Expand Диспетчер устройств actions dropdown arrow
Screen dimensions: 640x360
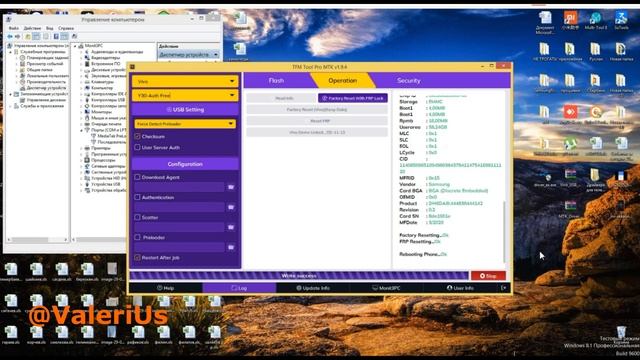click(216, 54)
